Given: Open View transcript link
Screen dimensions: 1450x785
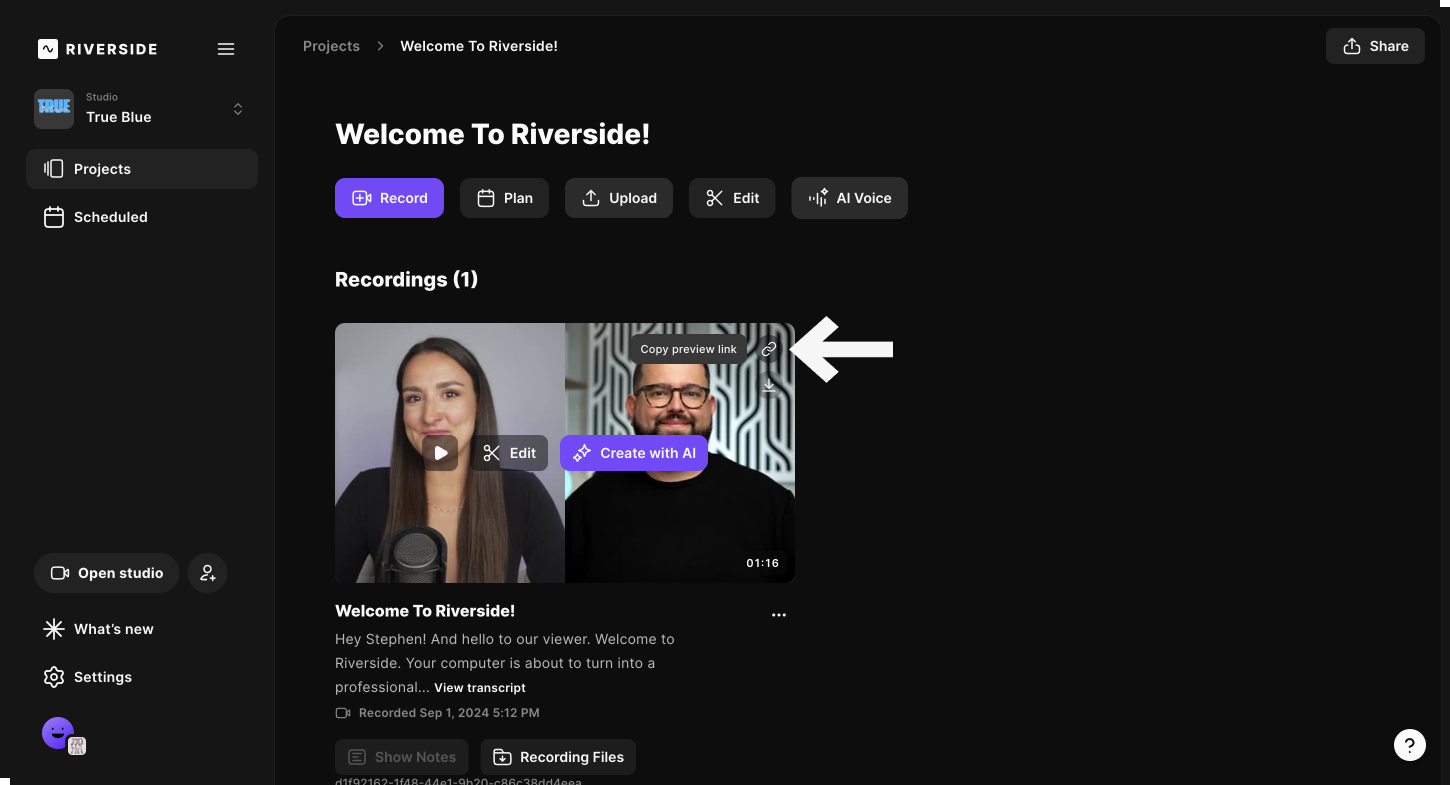Looking at the screenshot, I should click(x=480, y=688).
